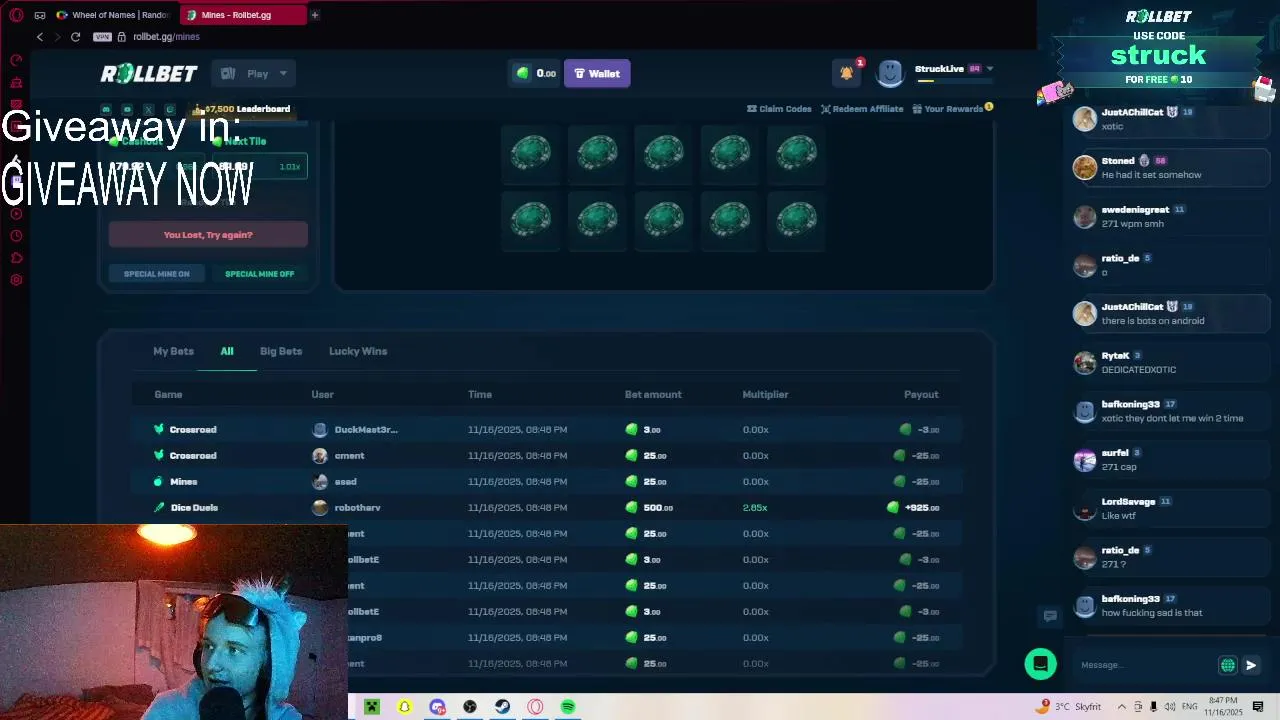Image resolution: width=1280 pixels, height=720 pixels.
Task: Click chat user swedenisgreat
Action: tap(1135, 210)
